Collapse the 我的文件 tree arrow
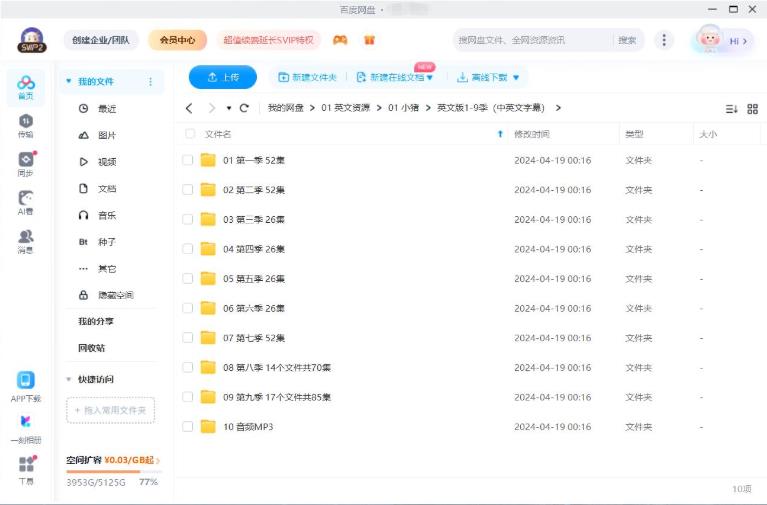Image resolution: width=767 pixels, height=505 pixels. [x=68, y=81]
